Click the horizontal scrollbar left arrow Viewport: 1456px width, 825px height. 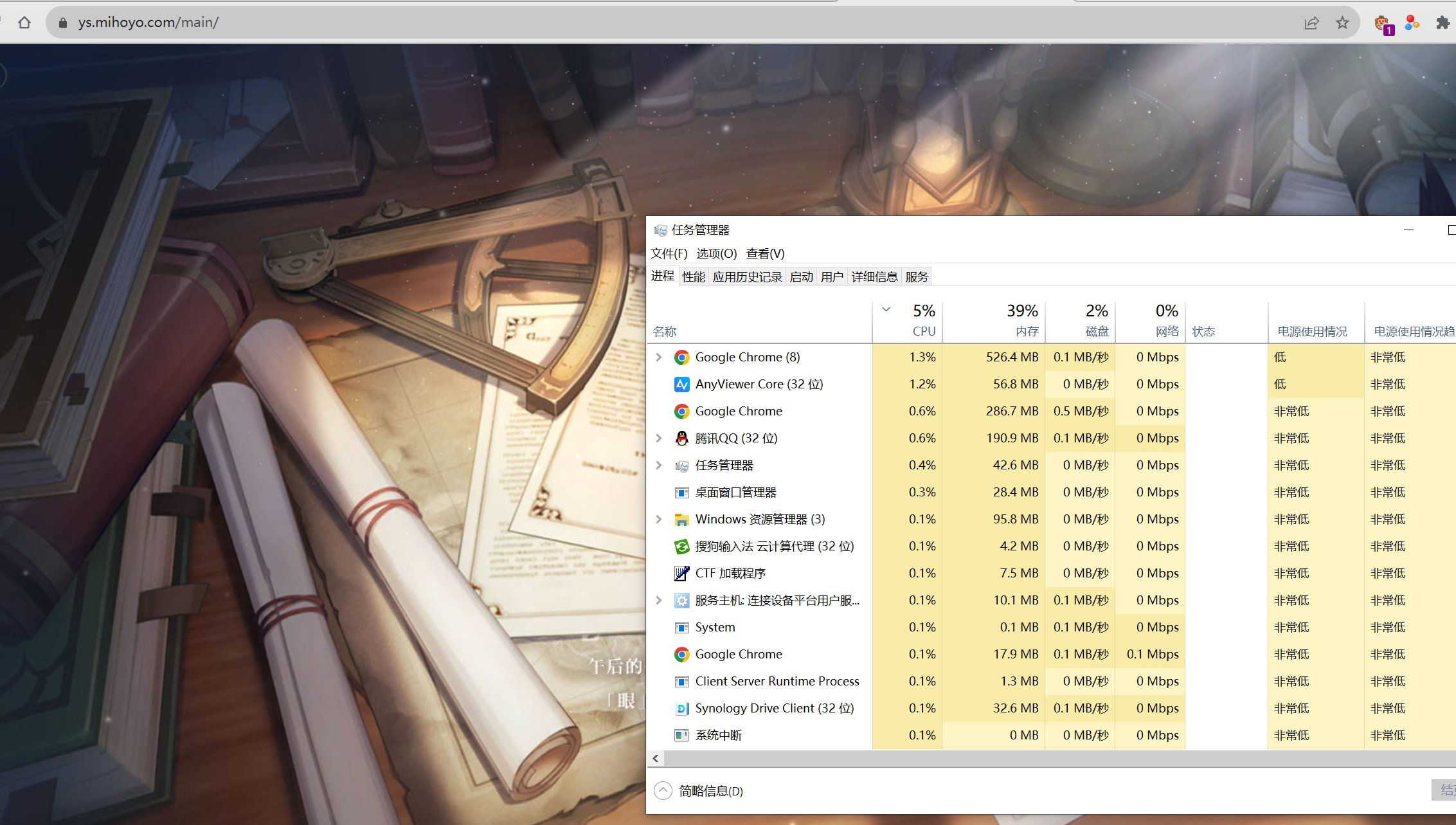656,759
